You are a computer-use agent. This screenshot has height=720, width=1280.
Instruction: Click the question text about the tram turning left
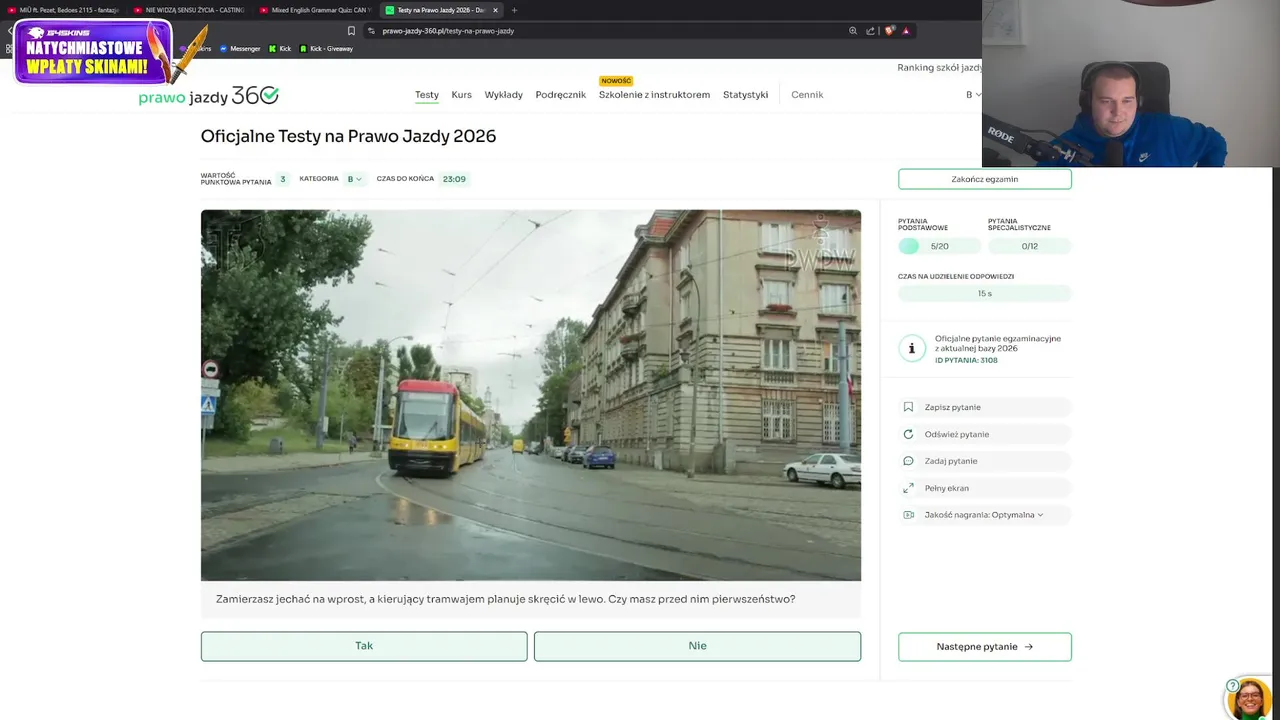pos(506,599)
